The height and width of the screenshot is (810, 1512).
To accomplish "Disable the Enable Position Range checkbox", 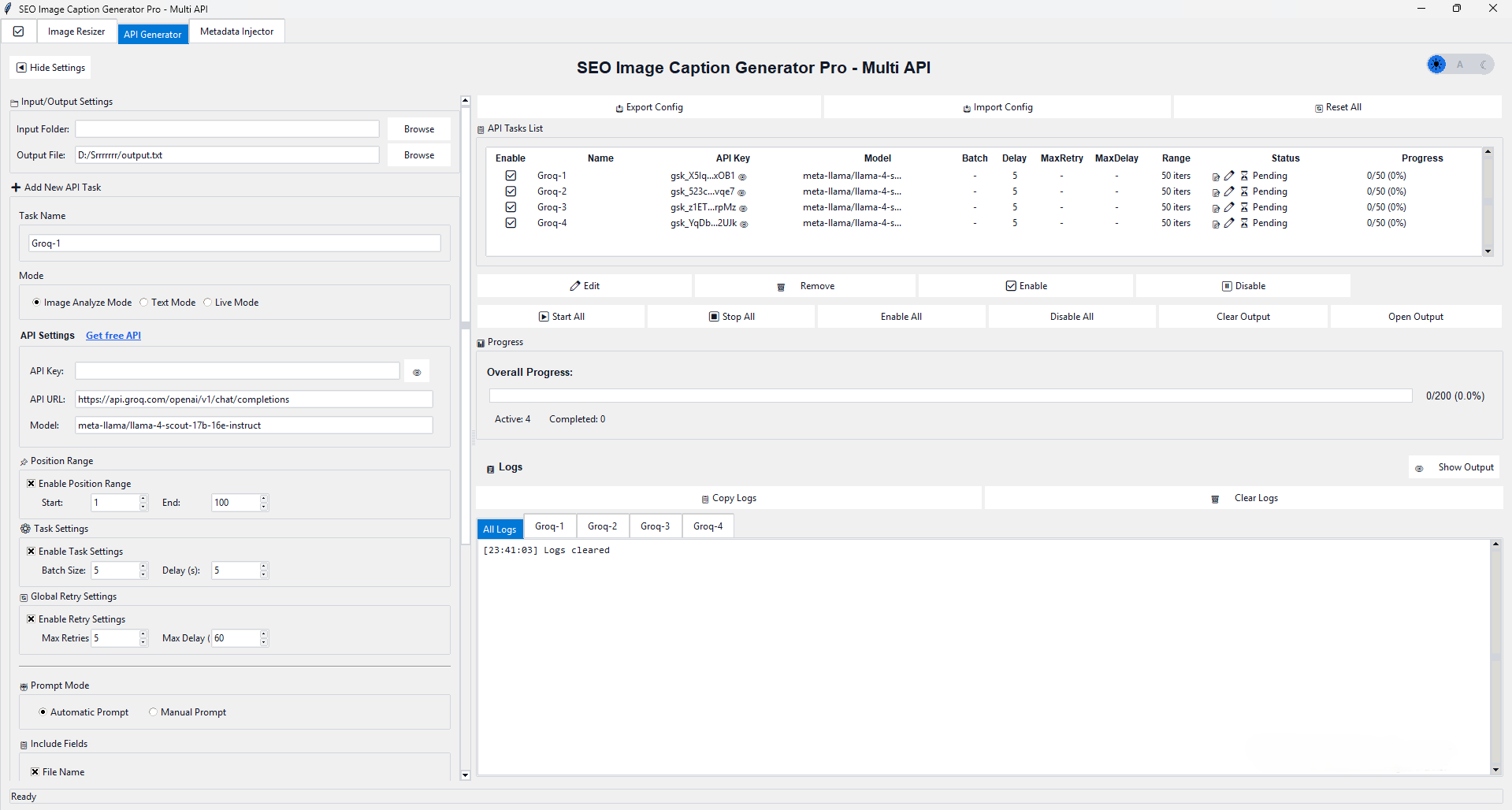I will point(32,483).
